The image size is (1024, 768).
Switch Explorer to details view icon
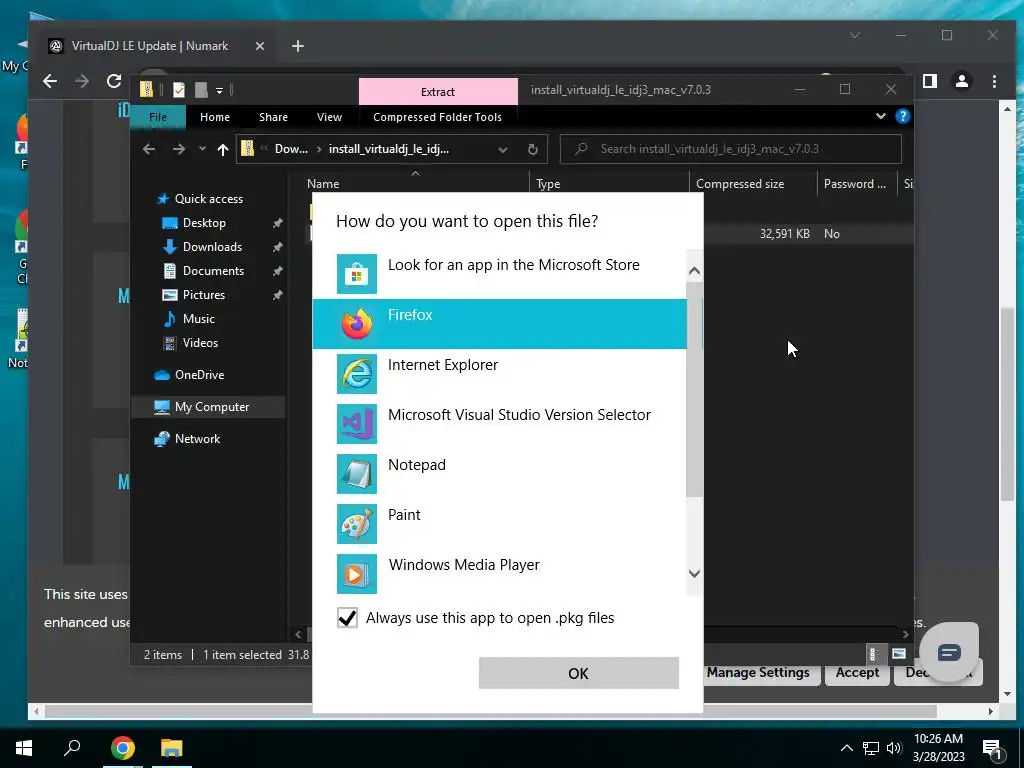872,654
